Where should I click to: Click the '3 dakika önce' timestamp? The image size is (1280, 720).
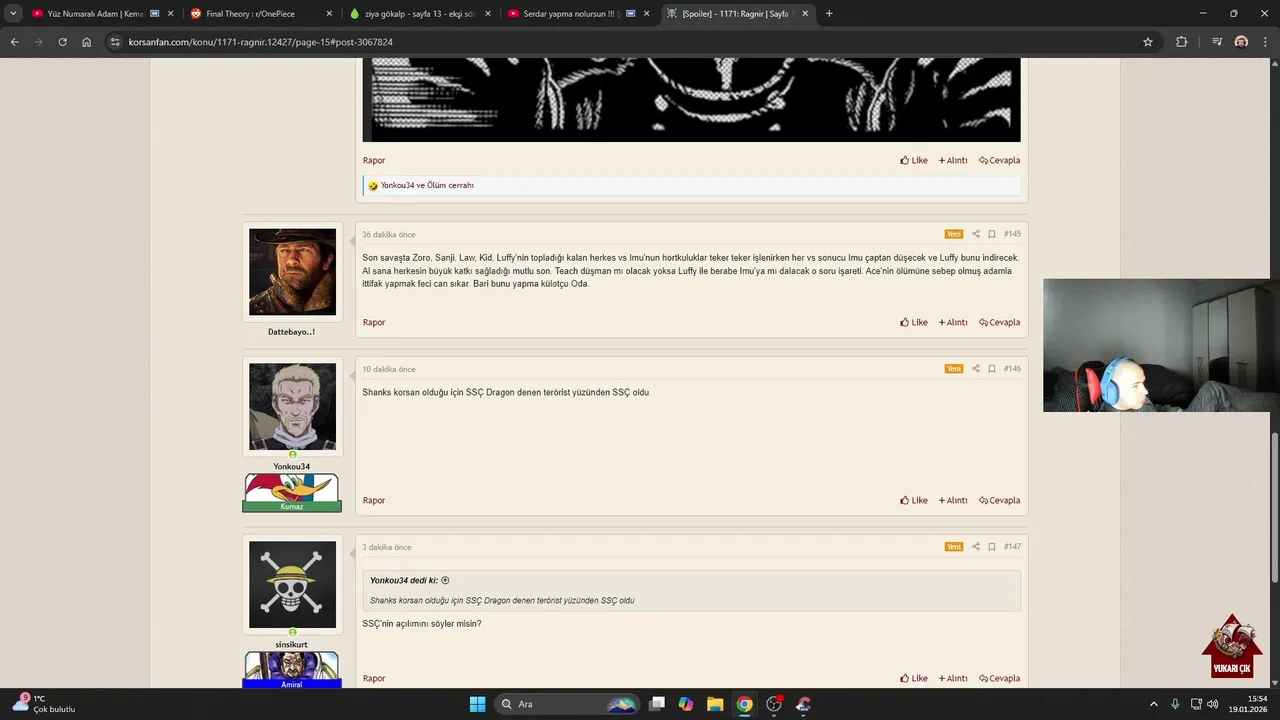[386, 547]
